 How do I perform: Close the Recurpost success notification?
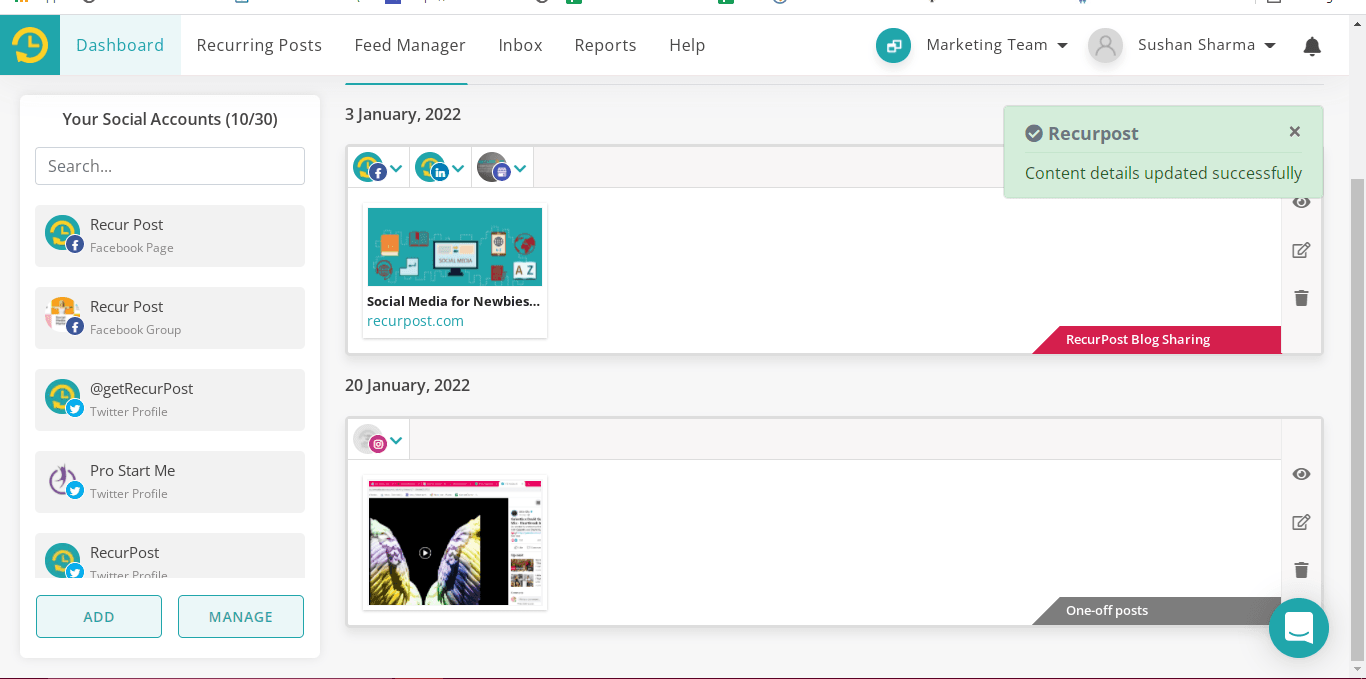click(x=1295, y=132)
